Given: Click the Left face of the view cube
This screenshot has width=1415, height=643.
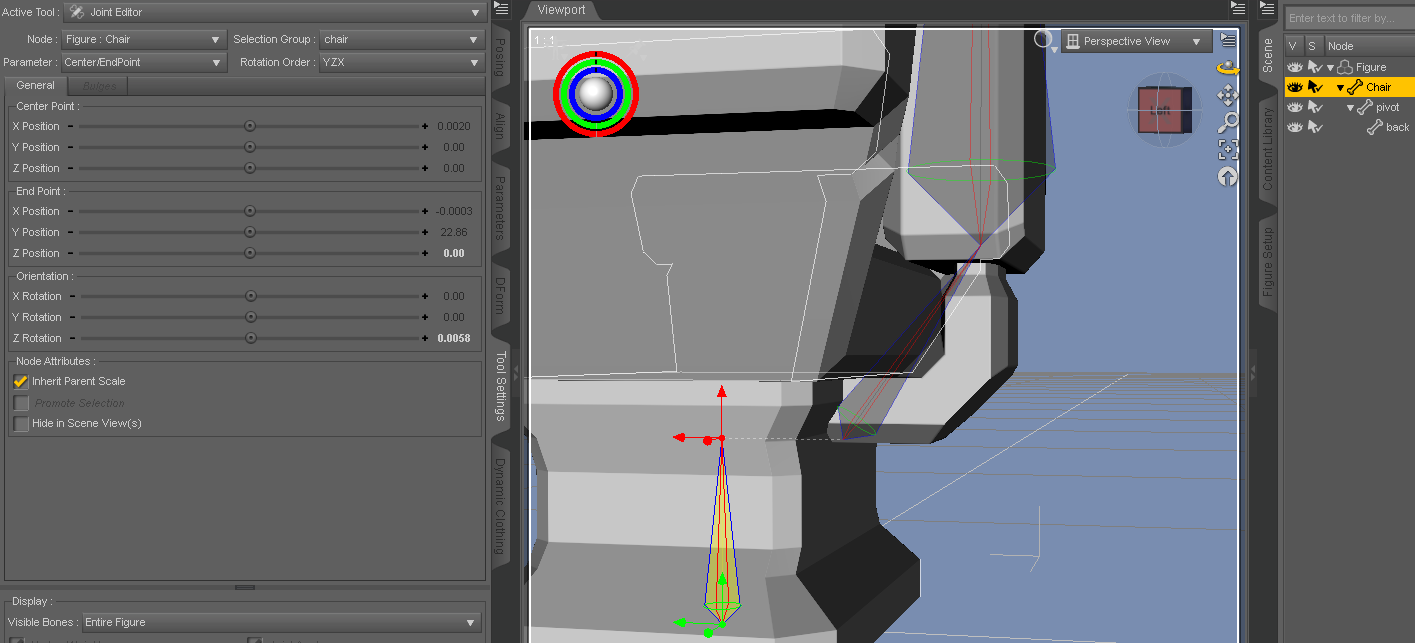Looking at the screenshot, I should 1160,111.
